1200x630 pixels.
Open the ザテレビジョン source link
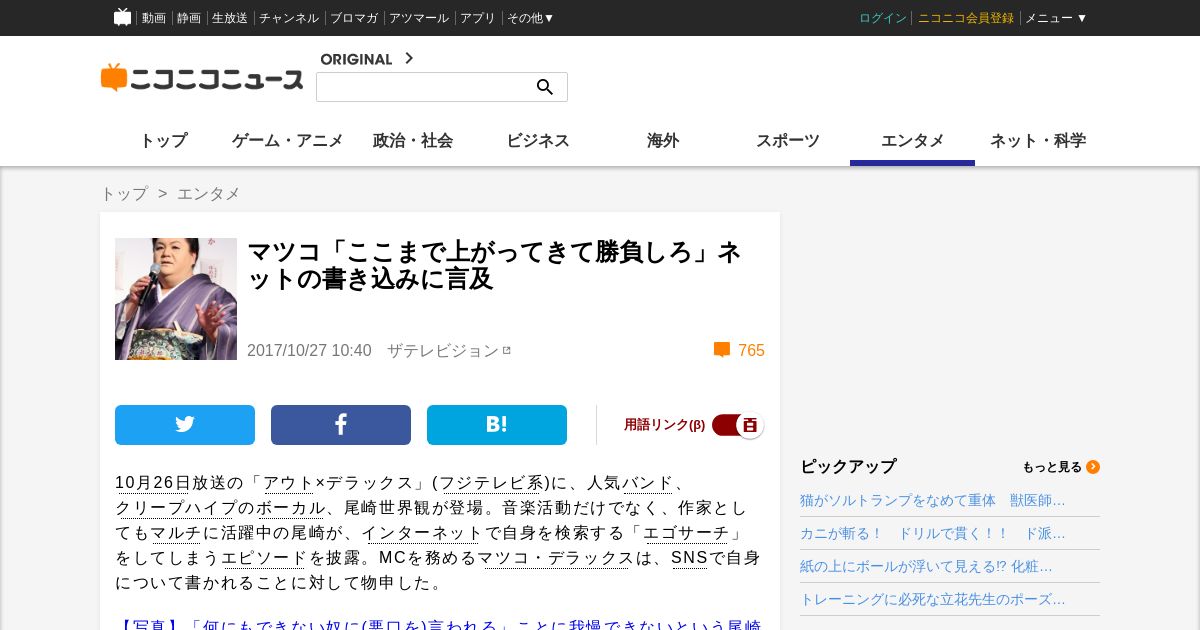(449, 351)
